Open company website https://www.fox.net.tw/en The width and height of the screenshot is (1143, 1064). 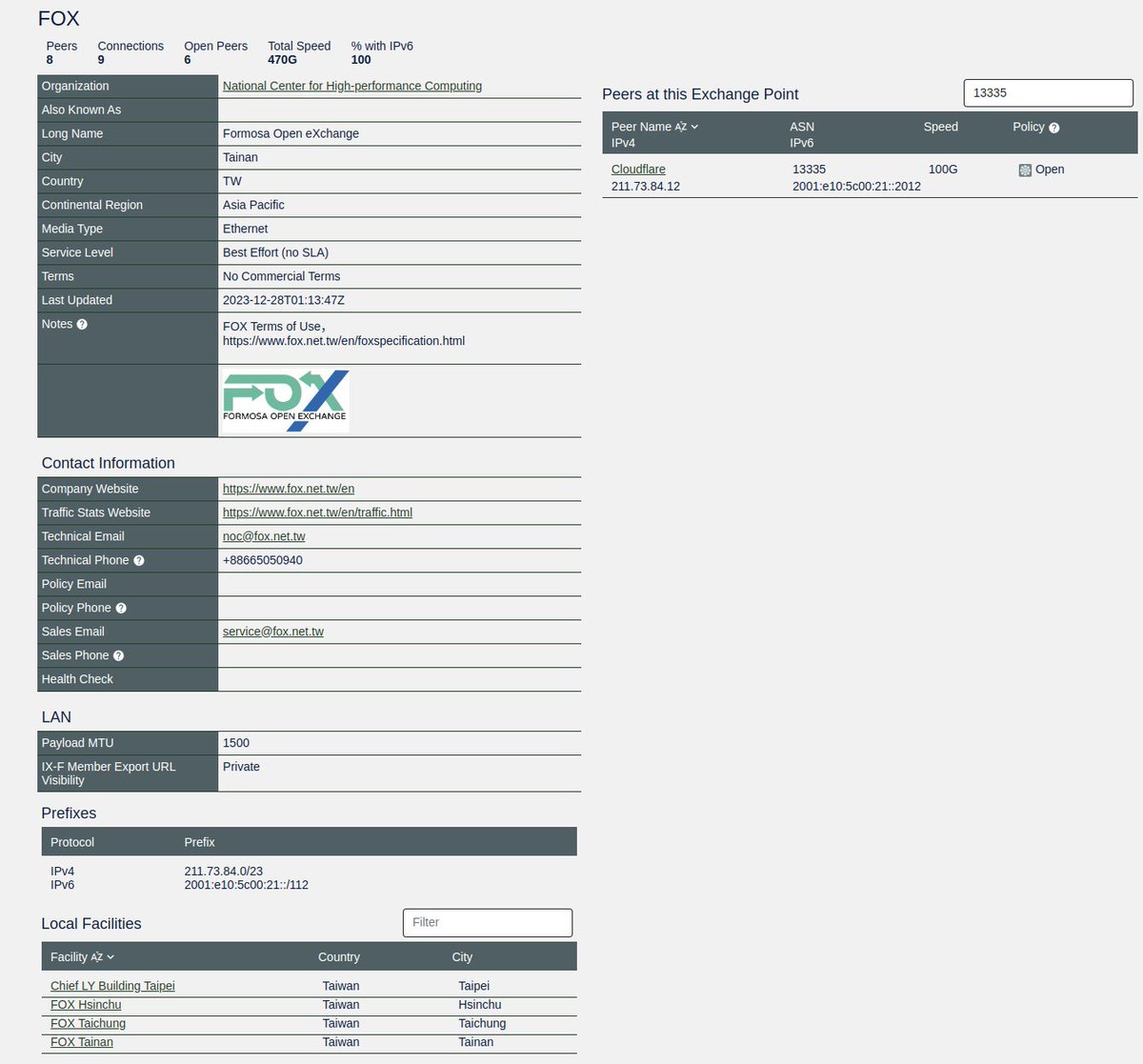point(289,489)
